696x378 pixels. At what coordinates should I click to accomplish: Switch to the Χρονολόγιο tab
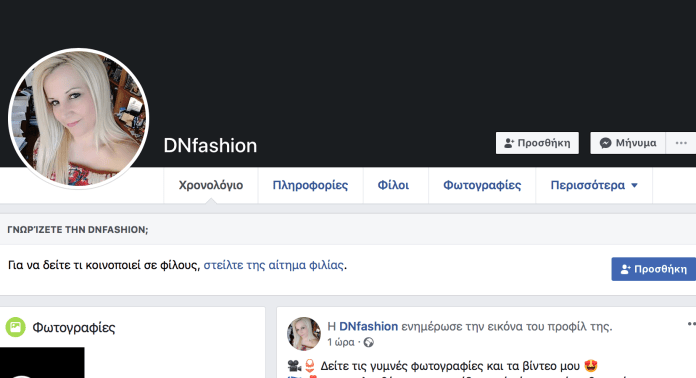(x=211, y=185)
